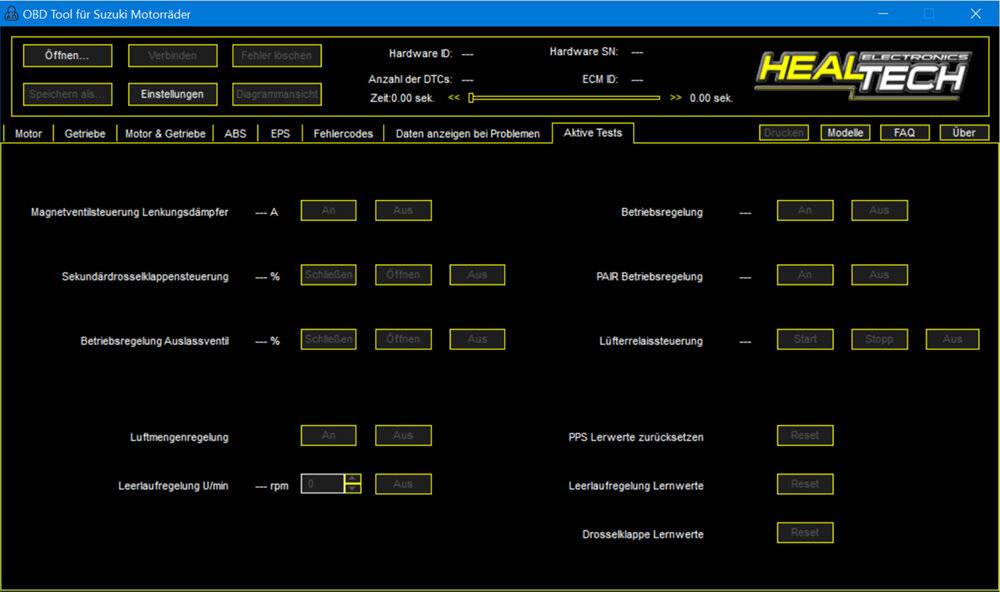Image resolution: width=1000 pixels, height=592 pixels.
Task: Open the Über information window
Action: point(963,131)
